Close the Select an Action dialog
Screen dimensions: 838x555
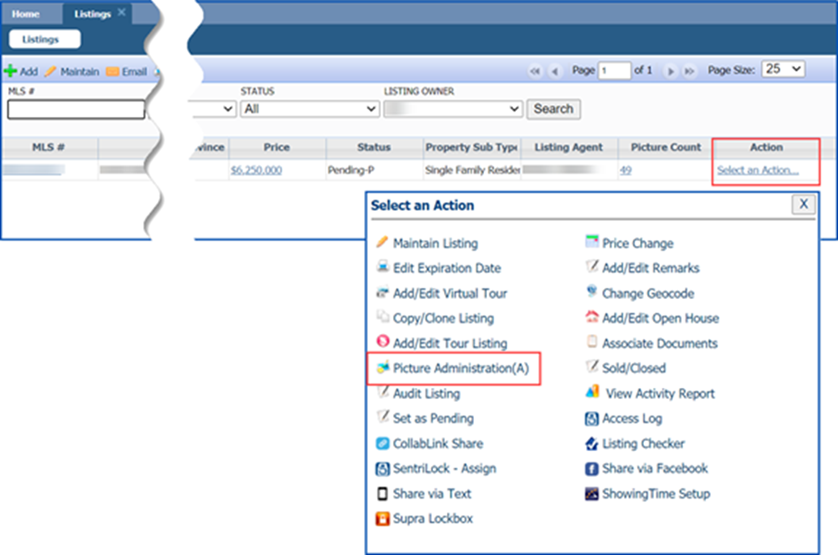coord(804,204)
